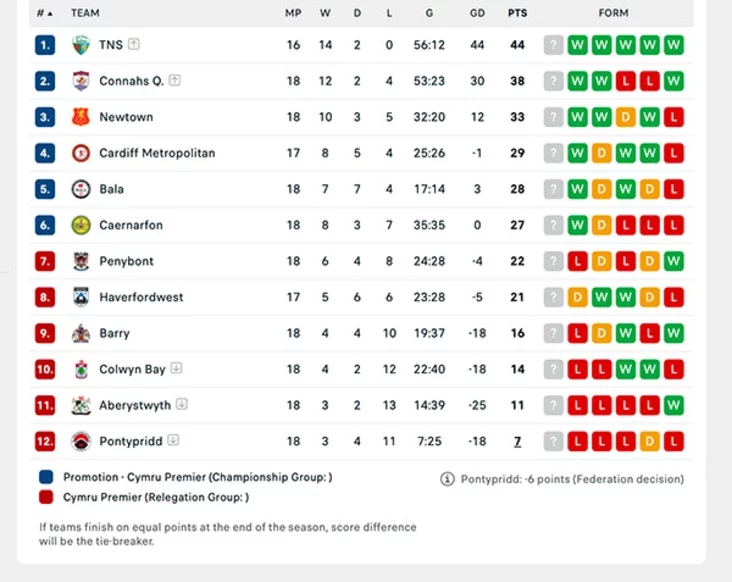Click the relegation arrow icon beside Colwyn Bay
The image size is (732, 582).
(x=176, y=369)
